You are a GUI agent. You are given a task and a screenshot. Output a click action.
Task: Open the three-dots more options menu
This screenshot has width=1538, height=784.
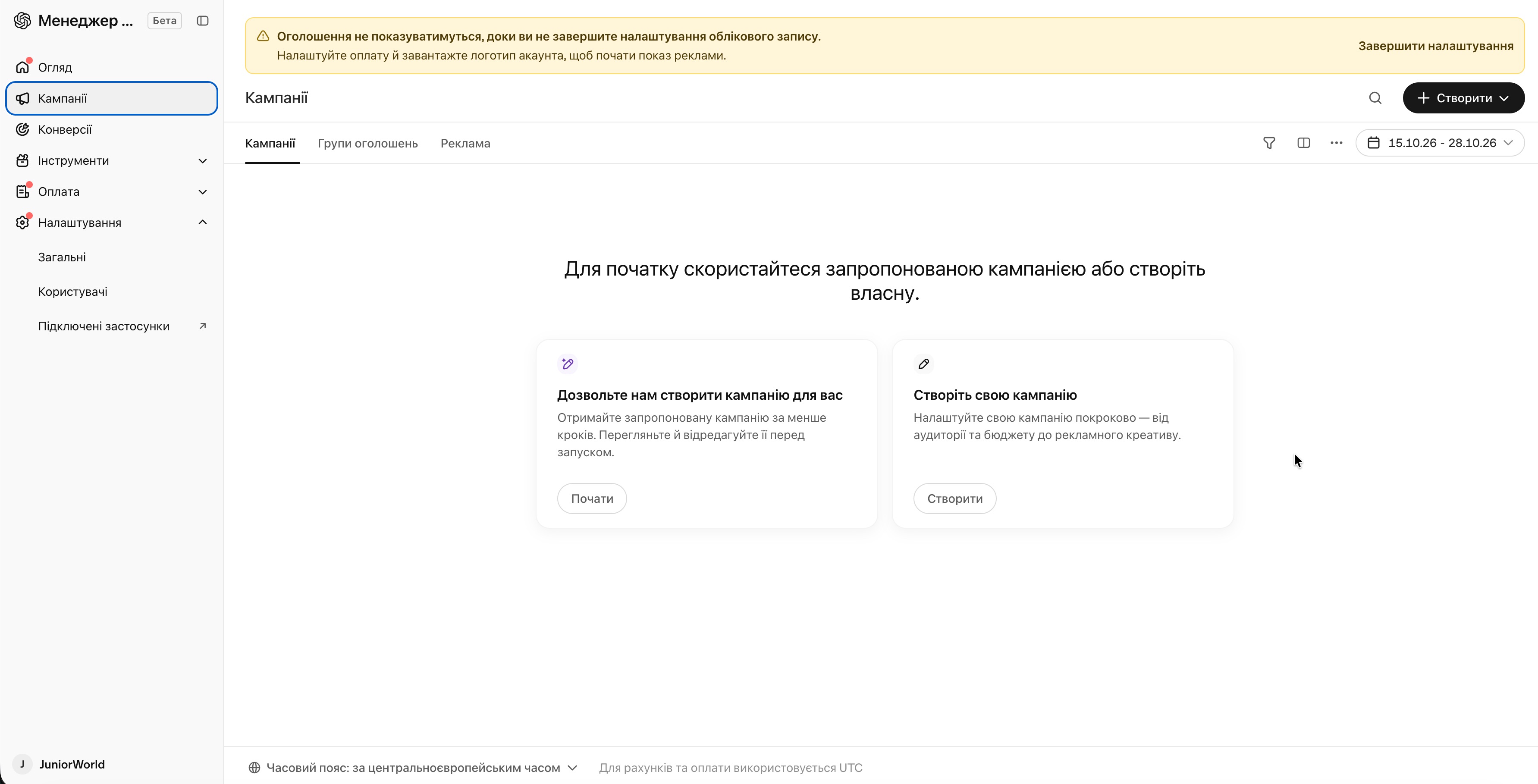pos(1336,143)
